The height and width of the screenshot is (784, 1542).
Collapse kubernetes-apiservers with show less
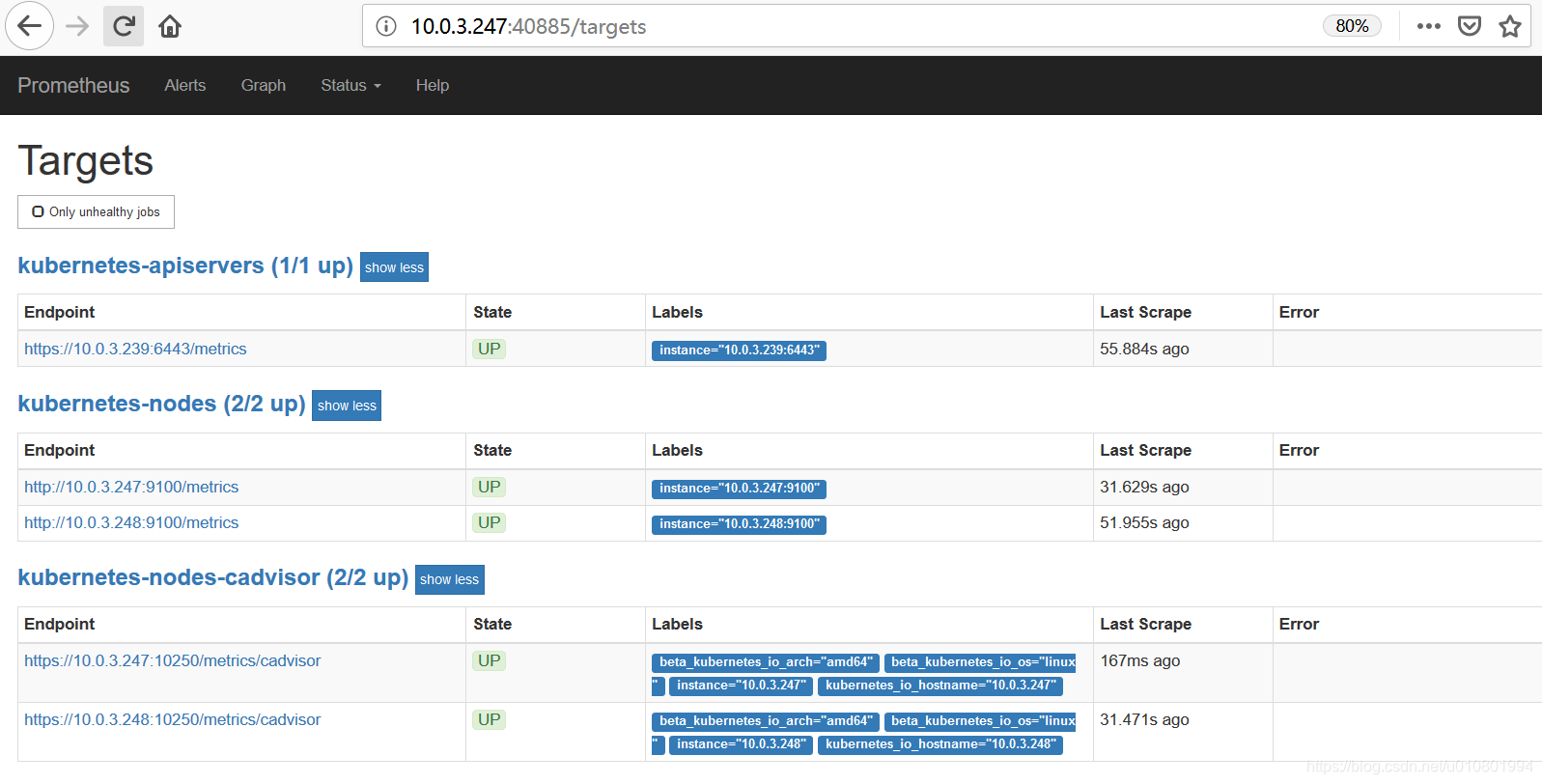coord(394,267)
